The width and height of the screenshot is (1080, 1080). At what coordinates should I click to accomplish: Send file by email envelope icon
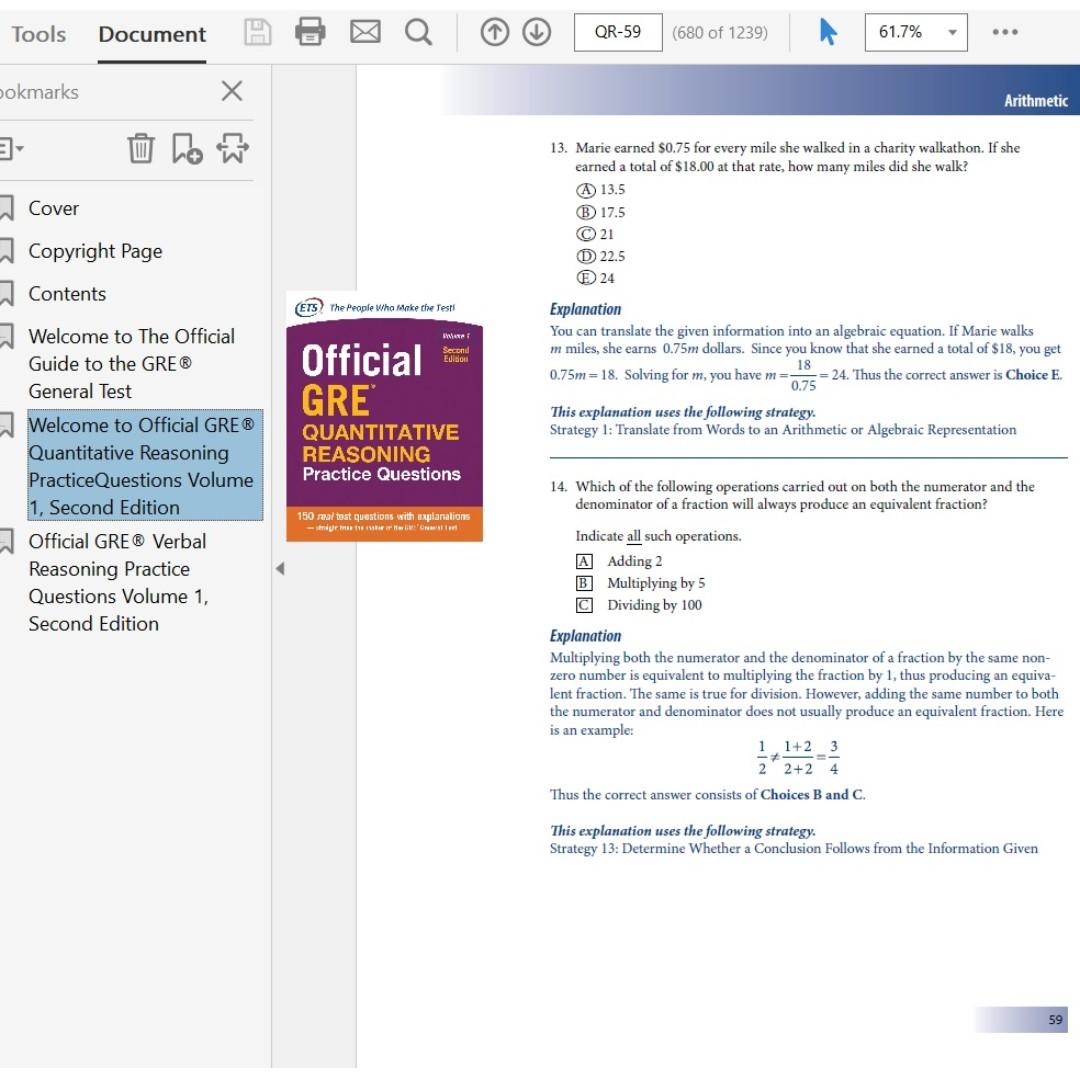365,32
